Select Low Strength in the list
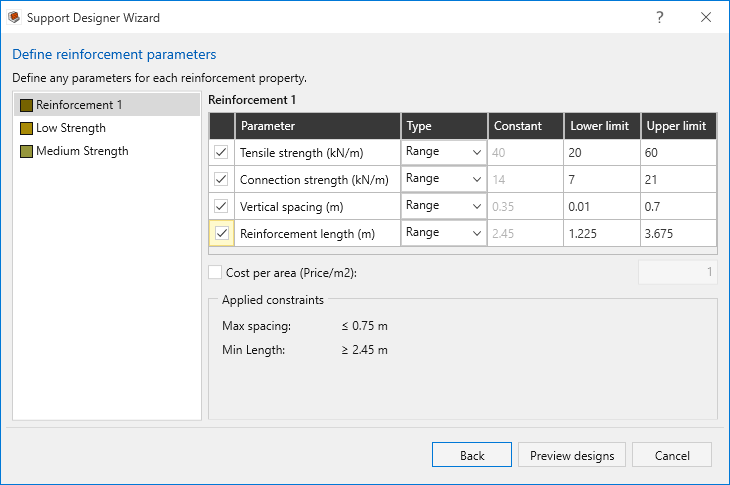The height and width of the screenshot is (485, 730). point(107,128)
